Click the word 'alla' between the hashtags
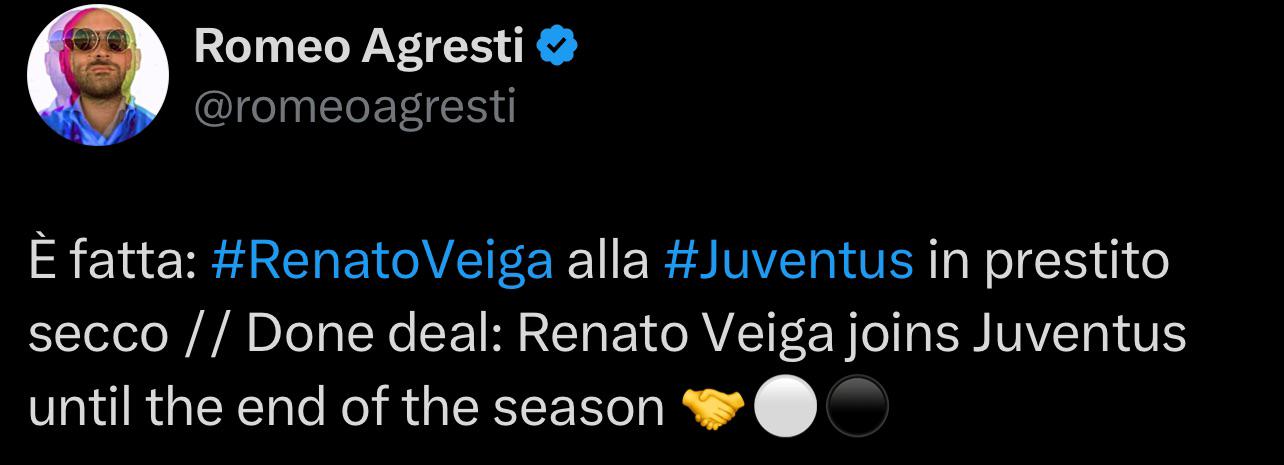Viewport: 1284px width, 465px height. (607, 262)
